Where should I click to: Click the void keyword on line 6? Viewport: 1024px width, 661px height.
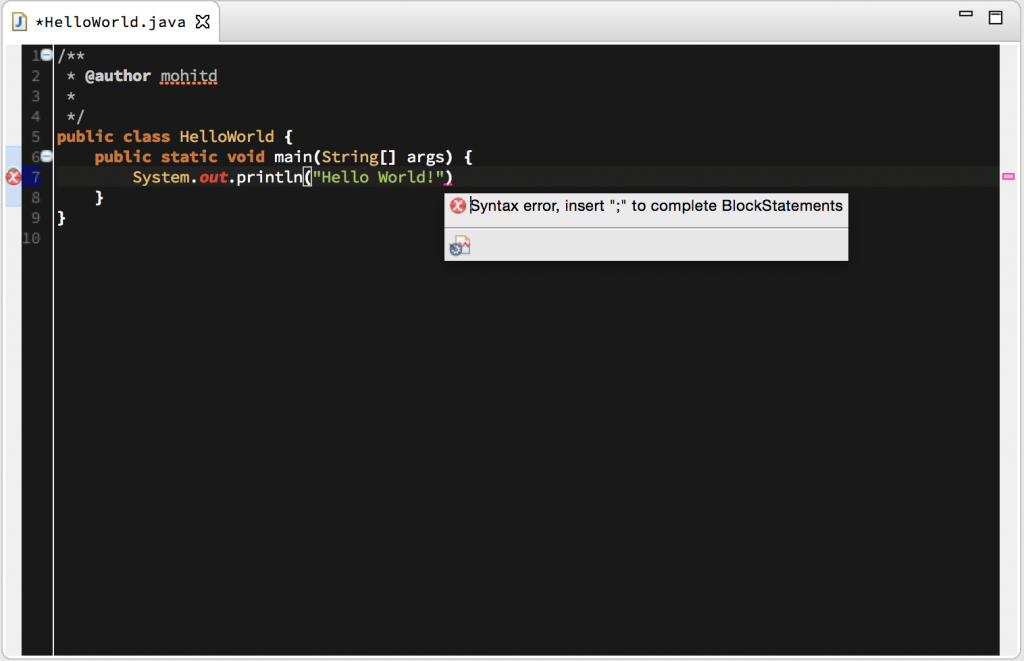pyautogui.click(x=246, y=157)
